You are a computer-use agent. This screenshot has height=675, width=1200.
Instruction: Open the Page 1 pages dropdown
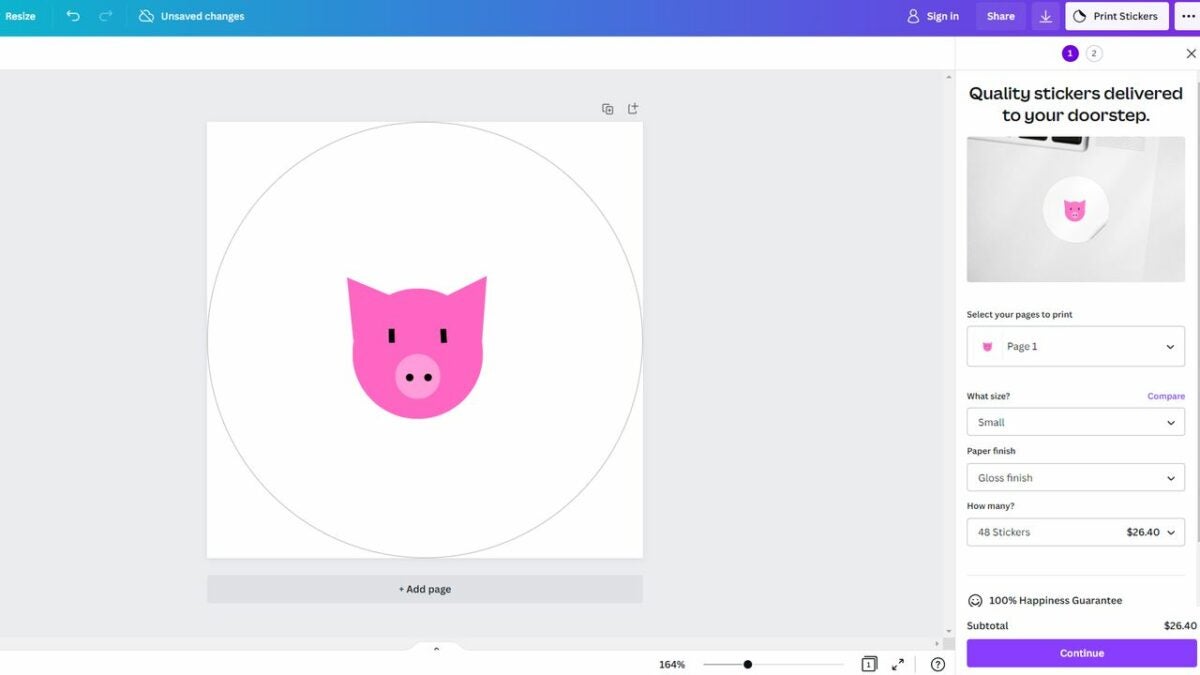click(x=1075, y=346)
